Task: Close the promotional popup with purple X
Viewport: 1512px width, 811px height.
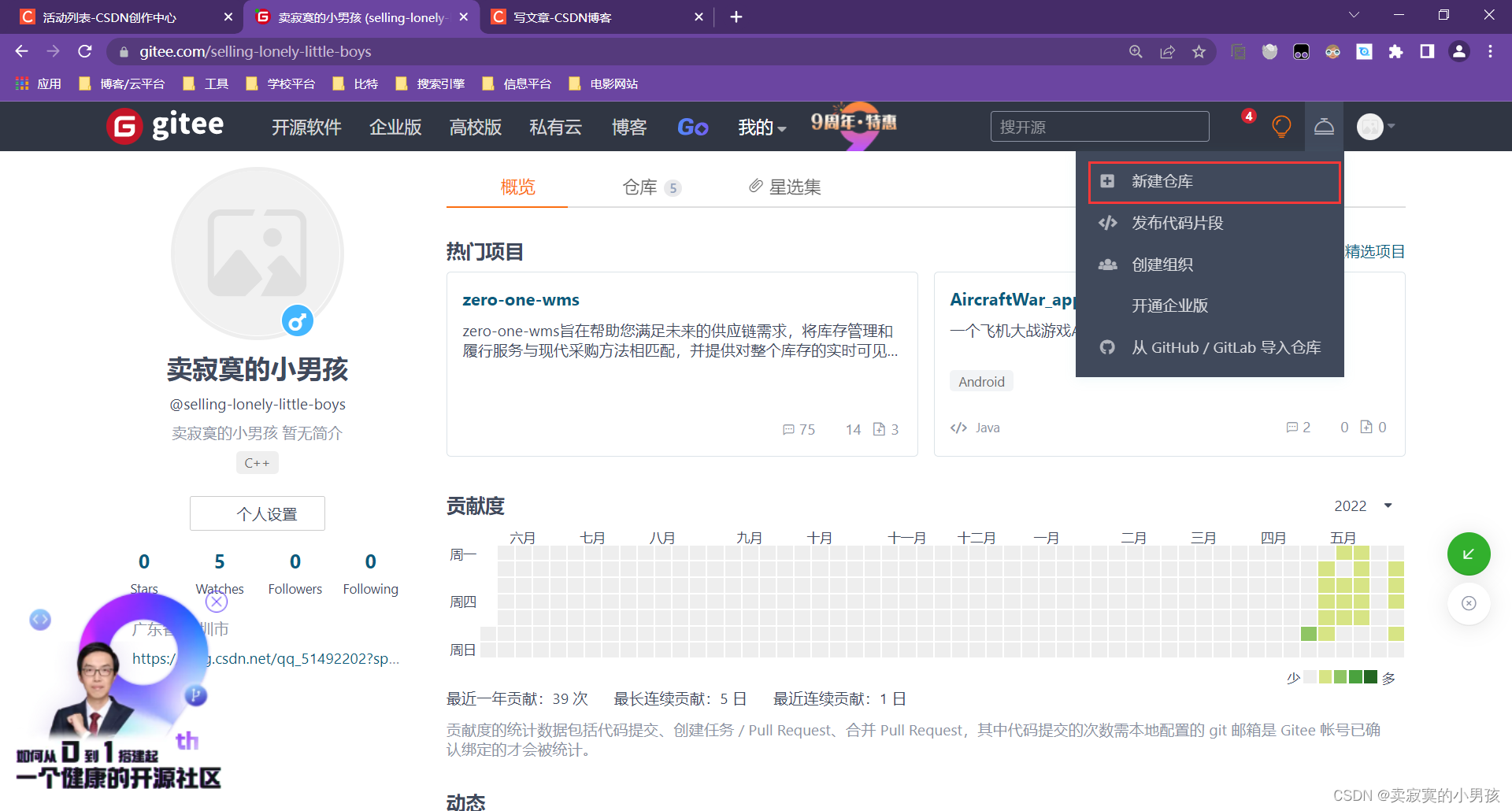Action: point(217,602)
